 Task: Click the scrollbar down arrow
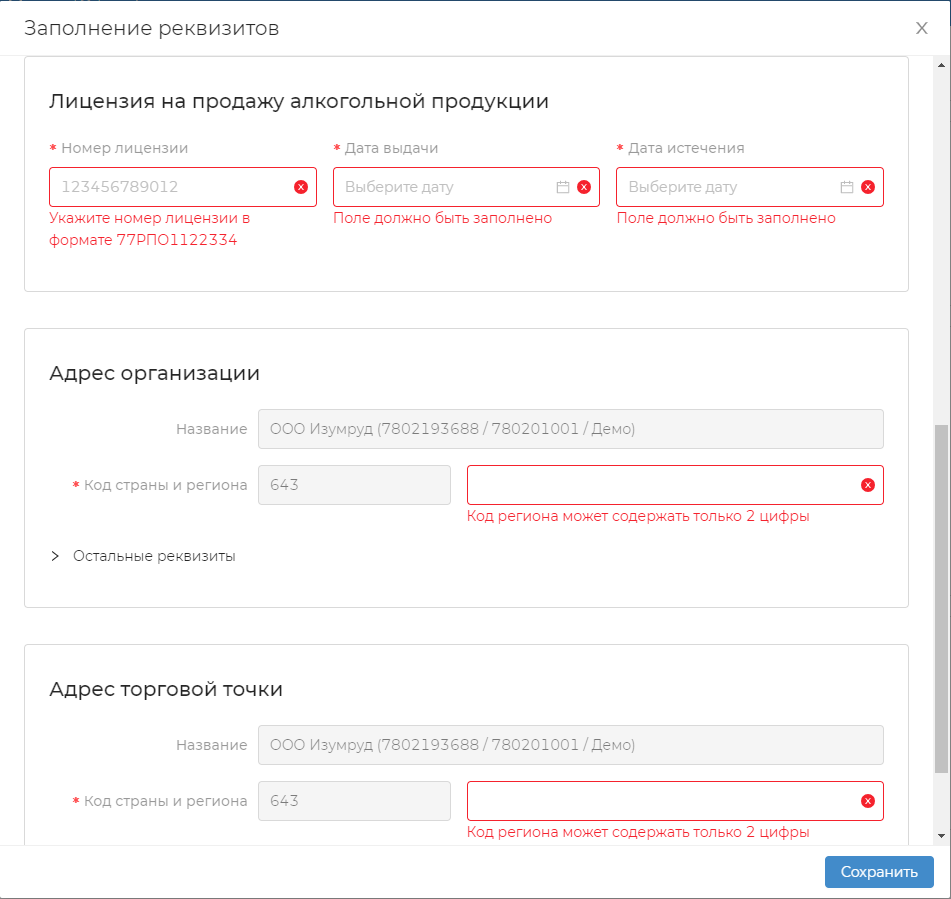pos(941,835)
